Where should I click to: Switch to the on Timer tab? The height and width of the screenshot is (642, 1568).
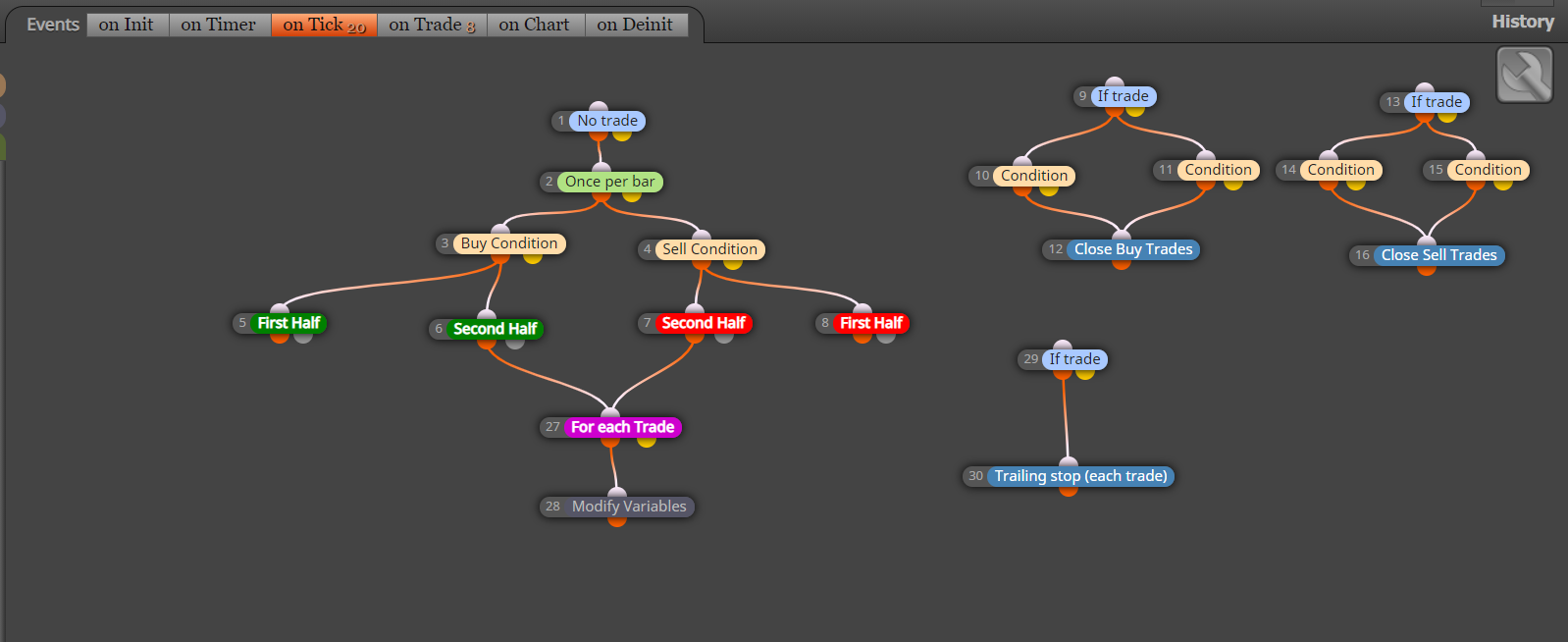tap(219, 25)
